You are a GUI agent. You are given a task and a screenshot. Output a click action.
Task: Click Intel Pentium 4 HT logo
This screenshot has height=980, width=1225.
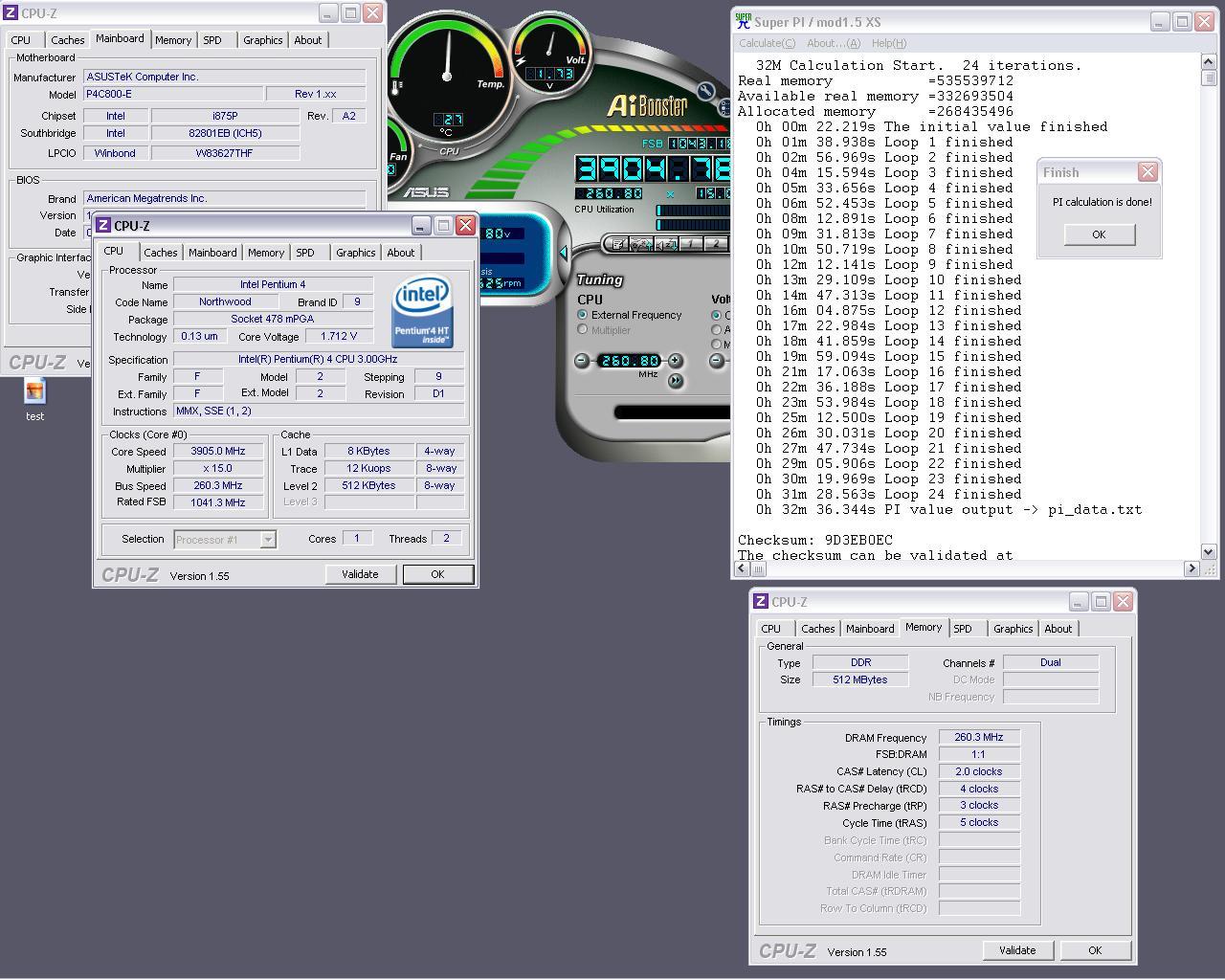(x=422, y=313)
